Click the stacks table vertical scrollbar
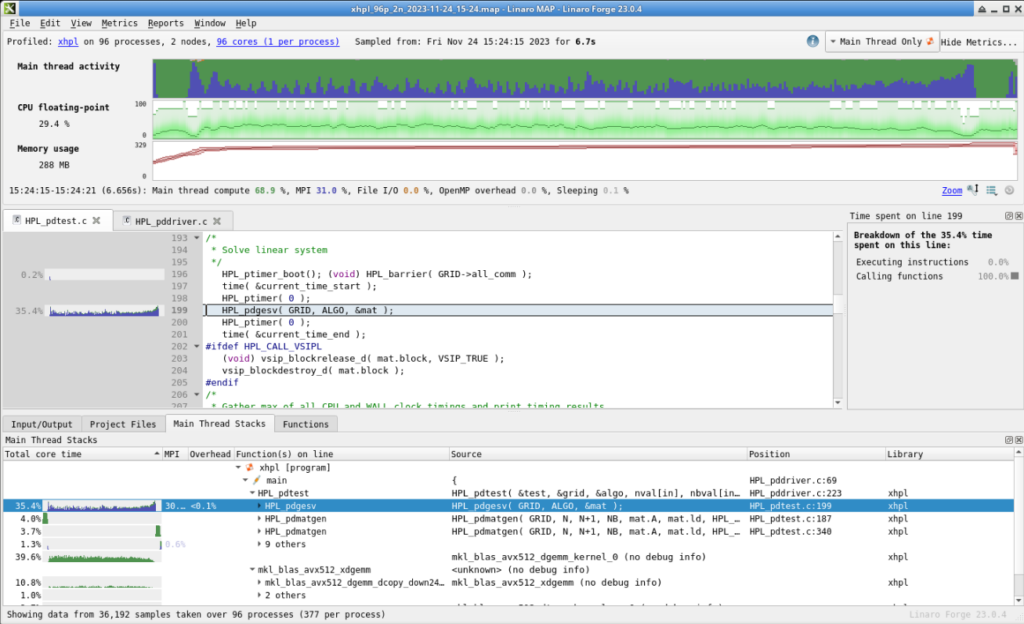The width and height of the screenshot is (1024, 624). coord(1018,526)
